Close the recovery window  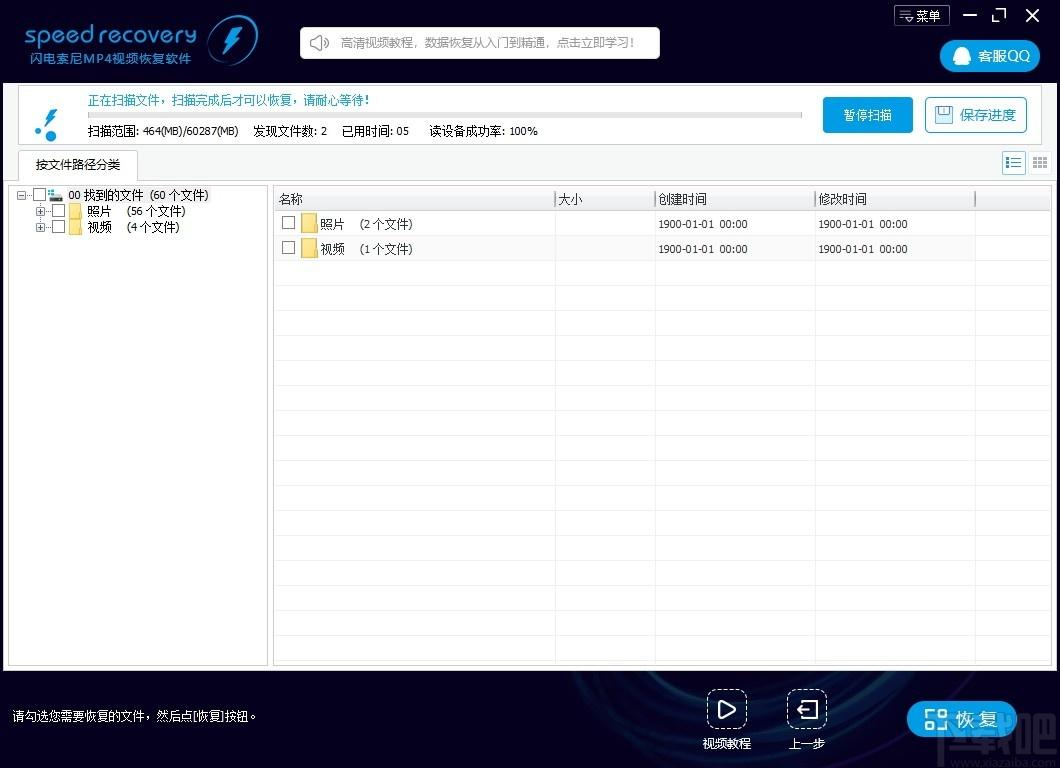pos(1032,15)
